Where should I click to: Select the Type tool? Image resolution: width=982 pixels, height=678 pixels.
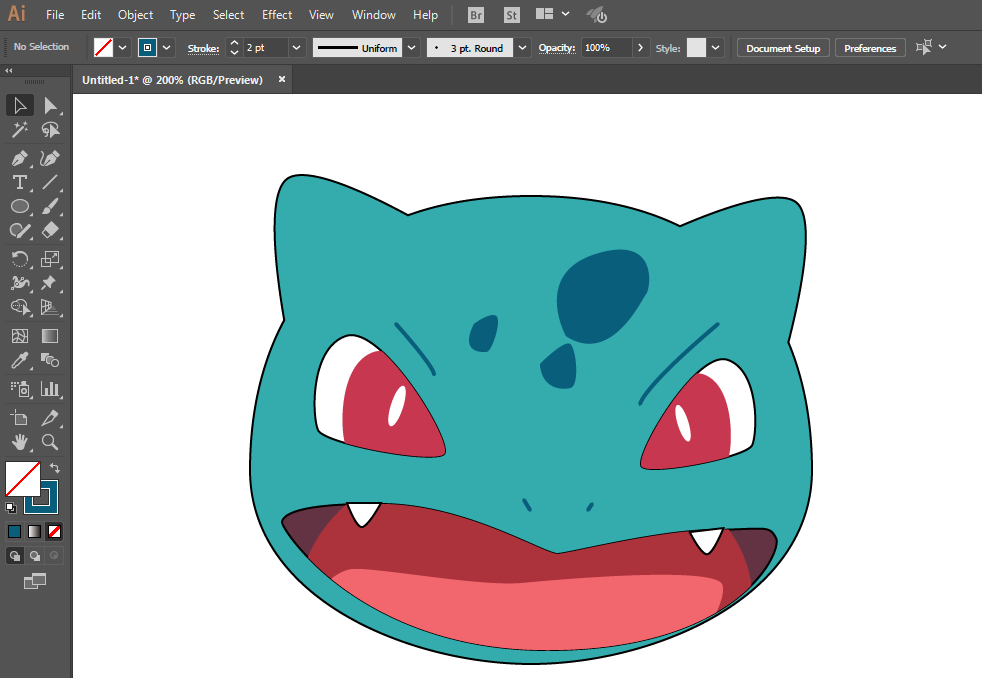[x=19, y=182]
